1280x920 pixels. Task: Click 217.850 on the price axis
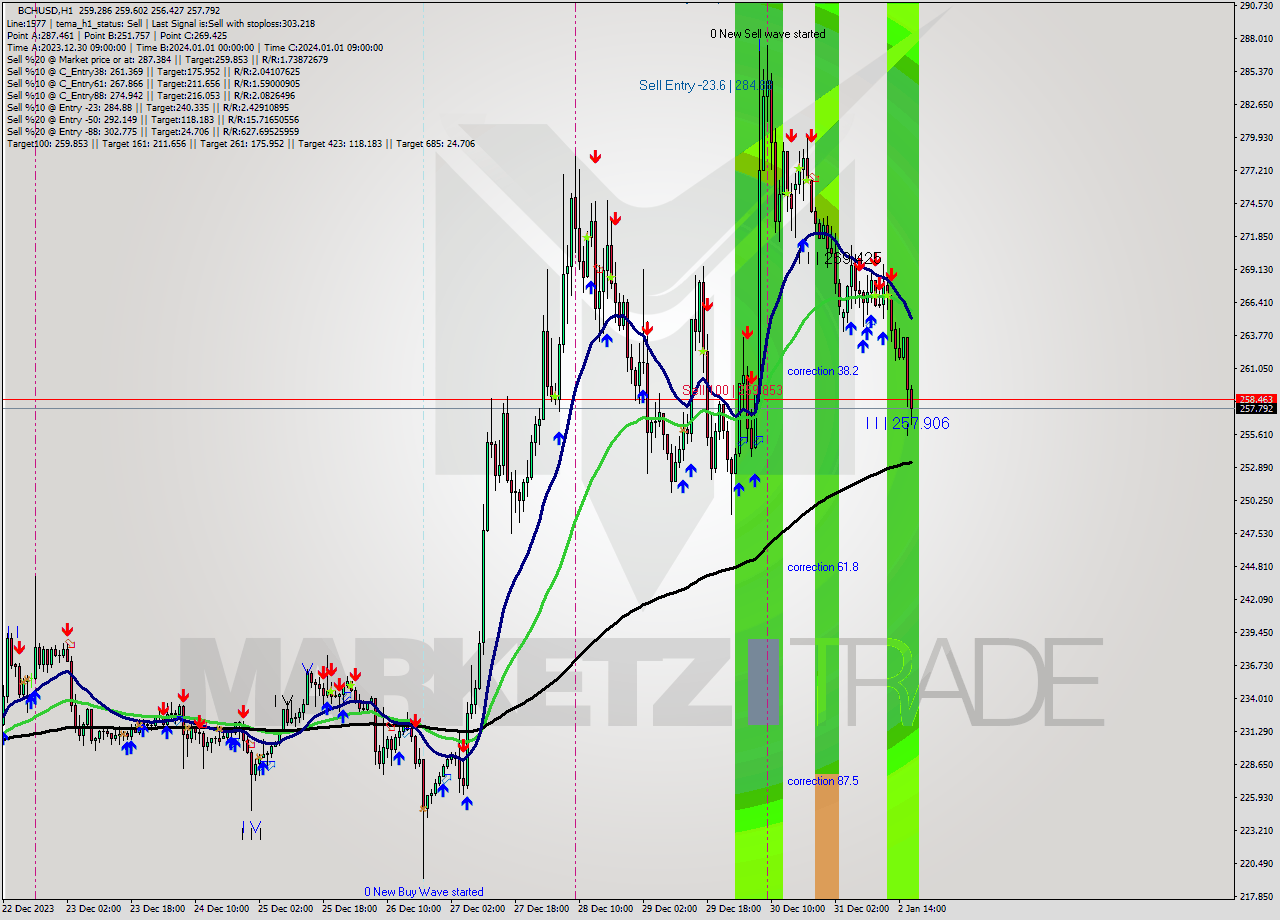[1256, 896]
